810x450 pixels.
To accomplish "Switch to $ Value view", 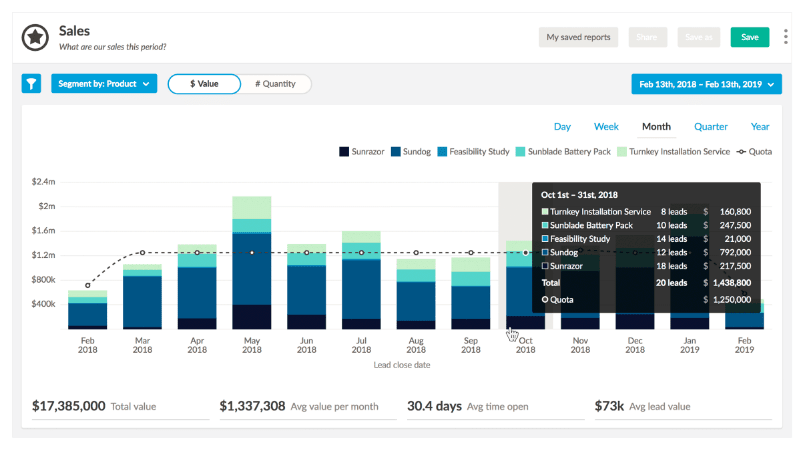I will pyautogui.click(x=204, y=84).
